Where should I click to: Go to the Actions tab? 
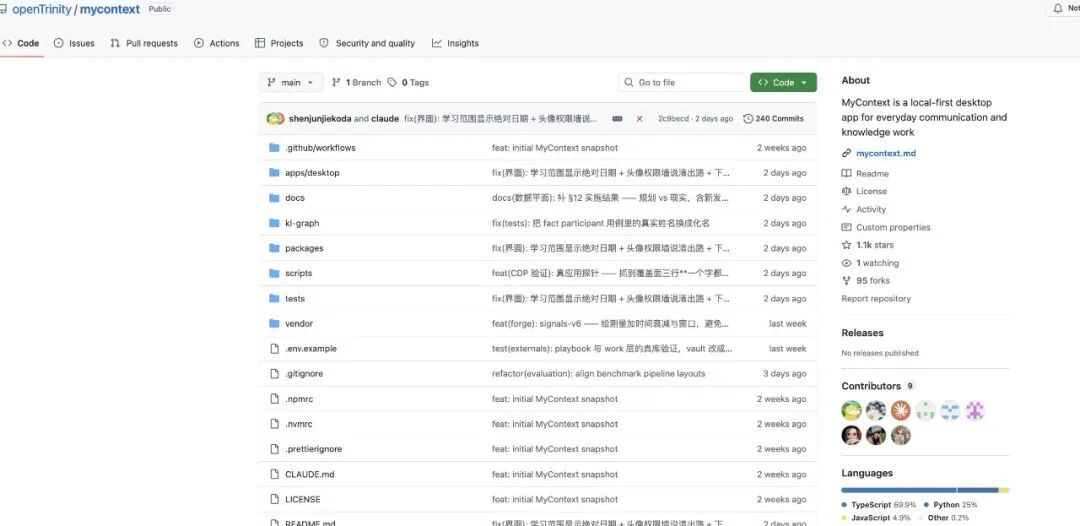click(217, 43)
